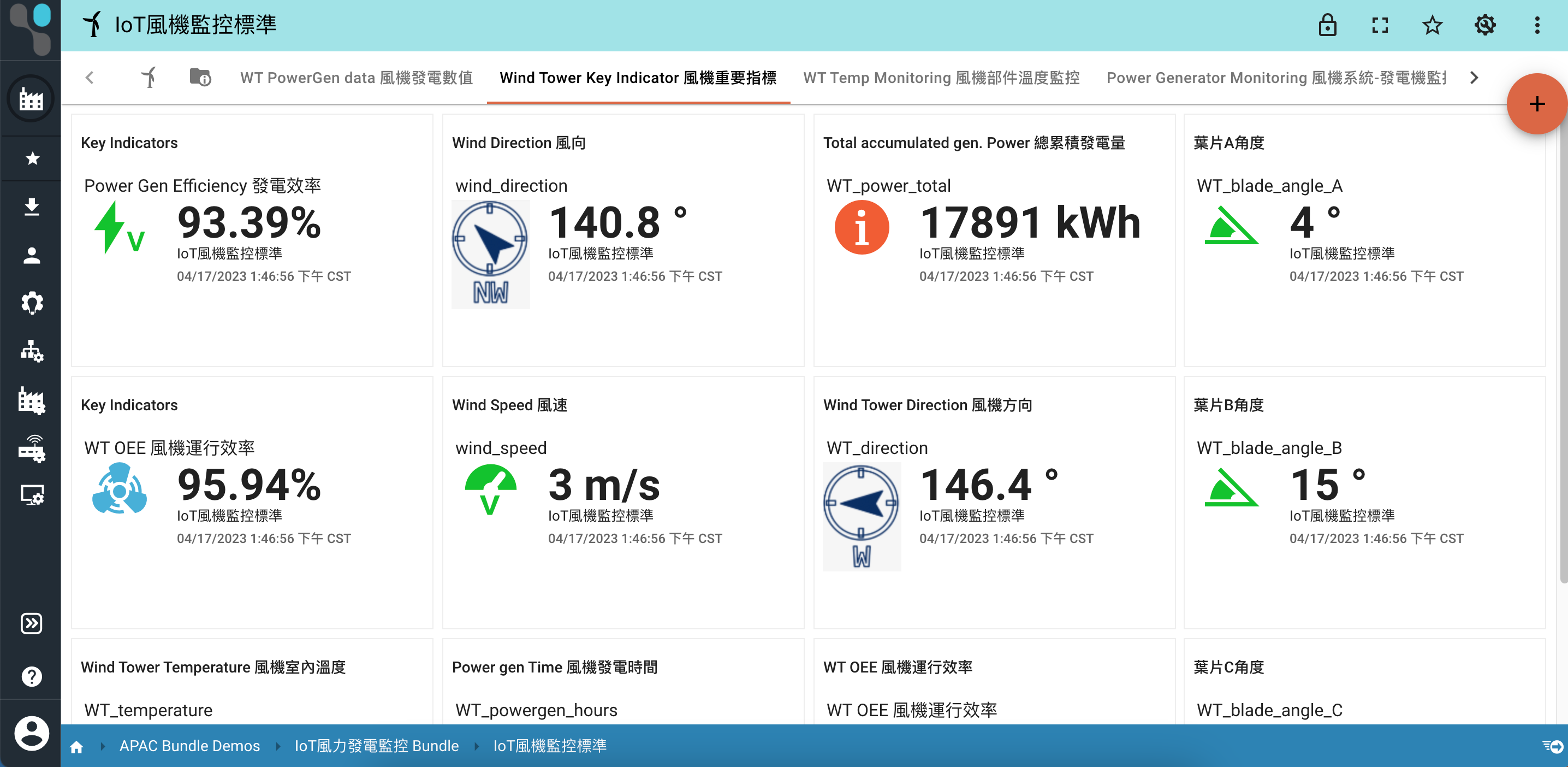Open the lock dashboard icon in the header
Image resolution: width=1568 pixels, height=767 pixels.
pos(1327,25)
